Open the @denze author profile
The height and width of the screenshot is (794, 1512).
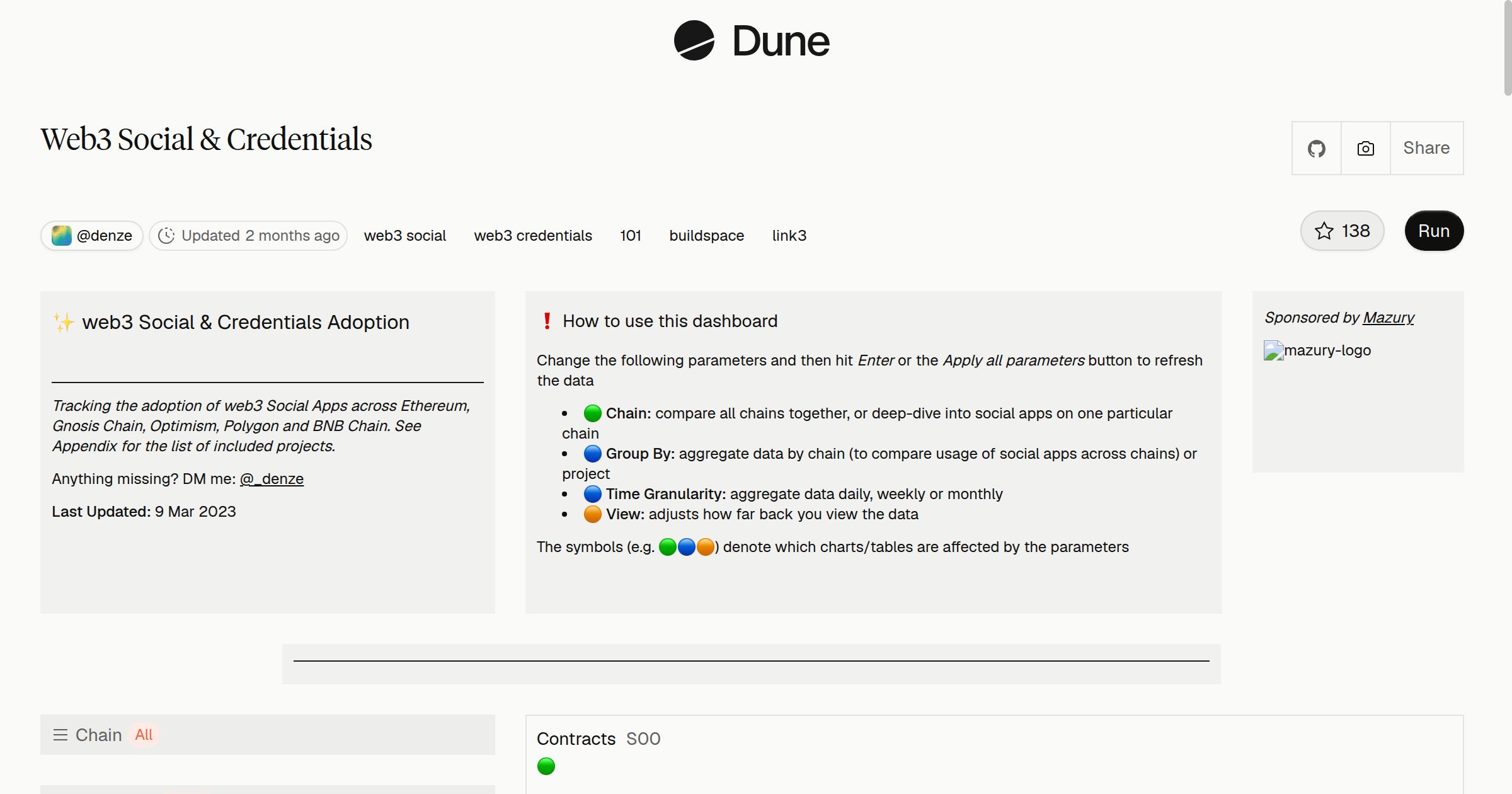92,236
